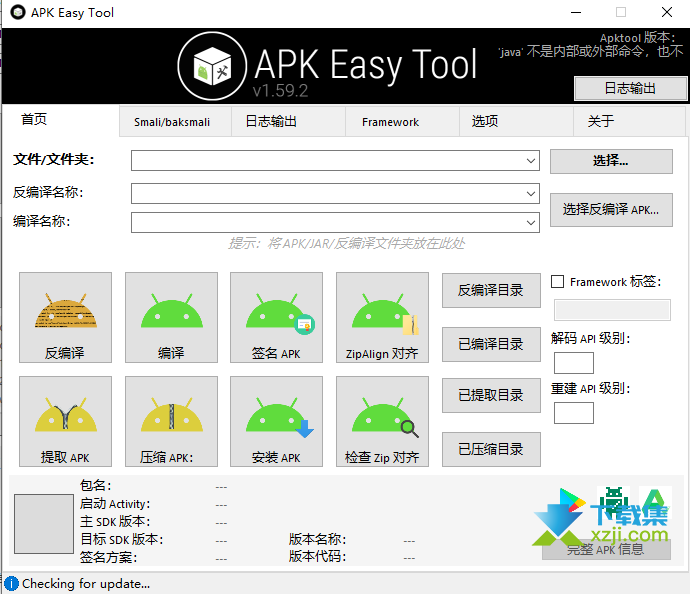Expand the 编译名称 dropdown arrow

click(x=531, y=223)
